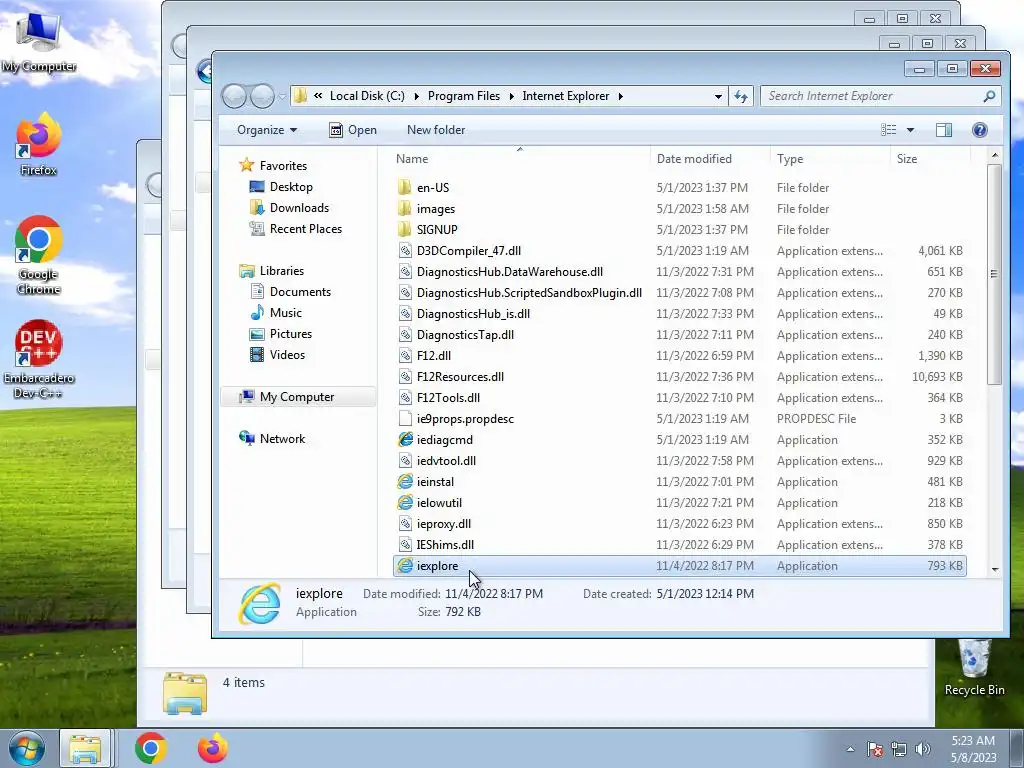
Task: Click the Local Disk (C:) breadcrumb
Action: pos(367,96)
